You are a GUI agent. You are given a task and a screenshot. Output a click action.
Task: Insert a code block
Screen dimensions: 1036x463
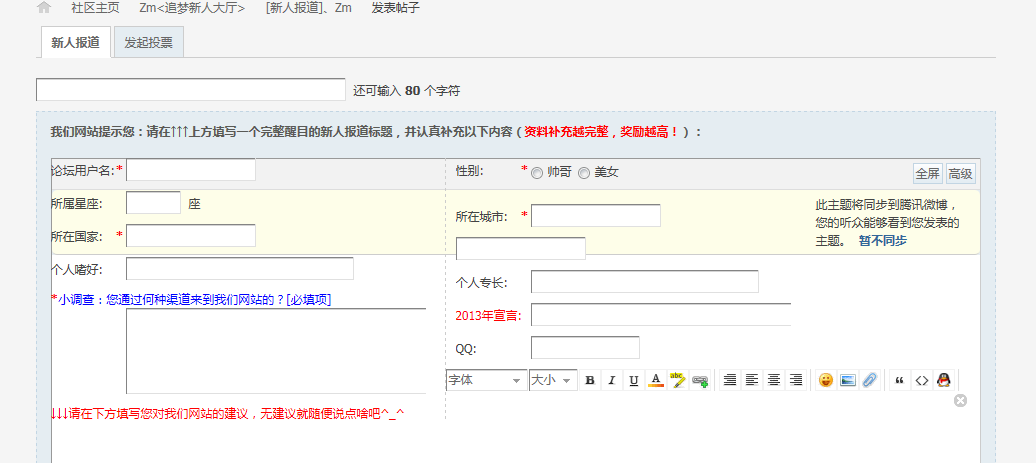(x=921, y=380)
